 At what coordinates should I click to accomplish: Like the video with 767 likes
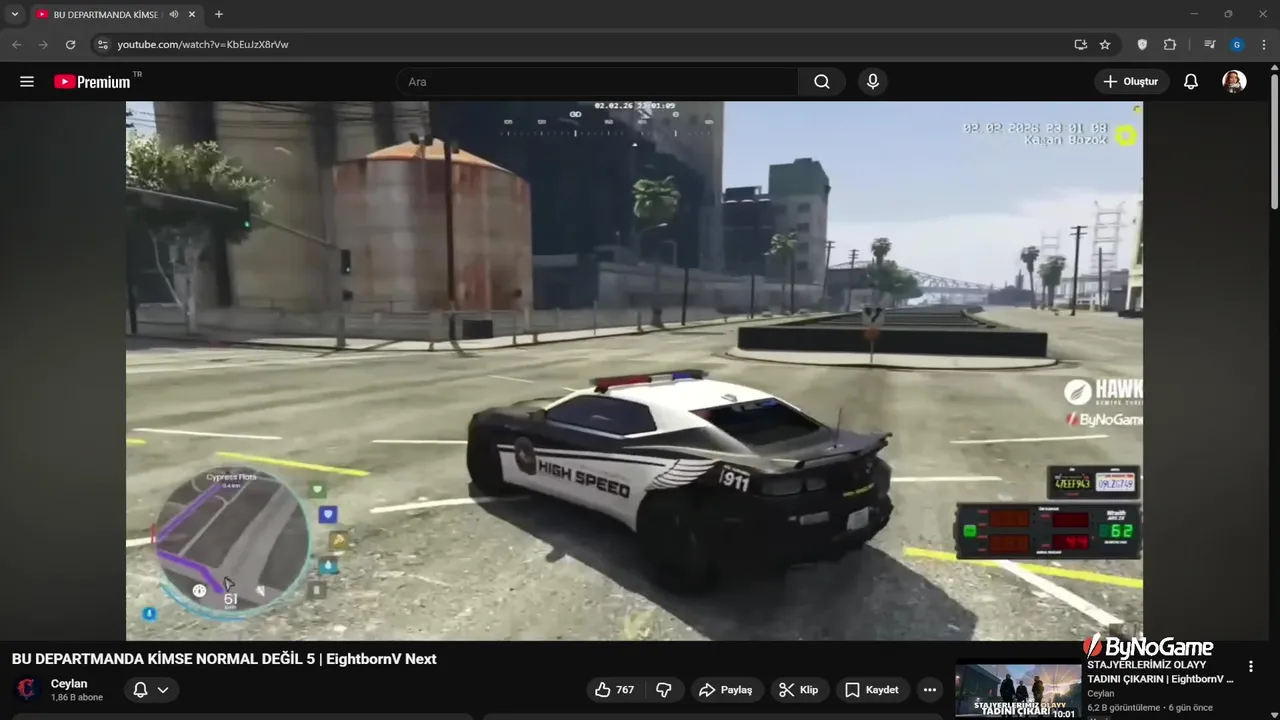click(x=614, y=690)
